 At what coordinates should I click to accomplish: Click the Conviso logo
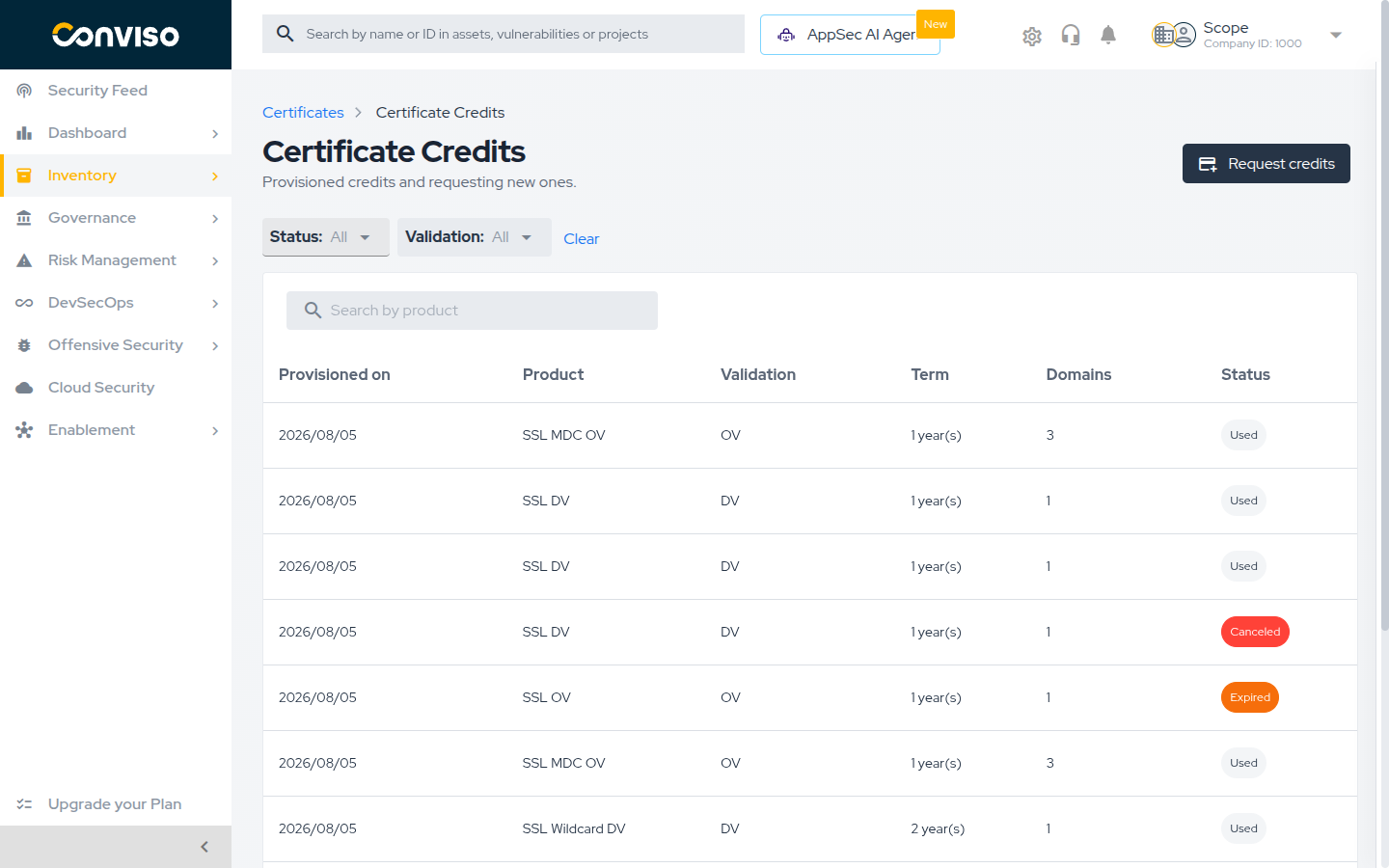pyautogui.click(x=116, y=35)
